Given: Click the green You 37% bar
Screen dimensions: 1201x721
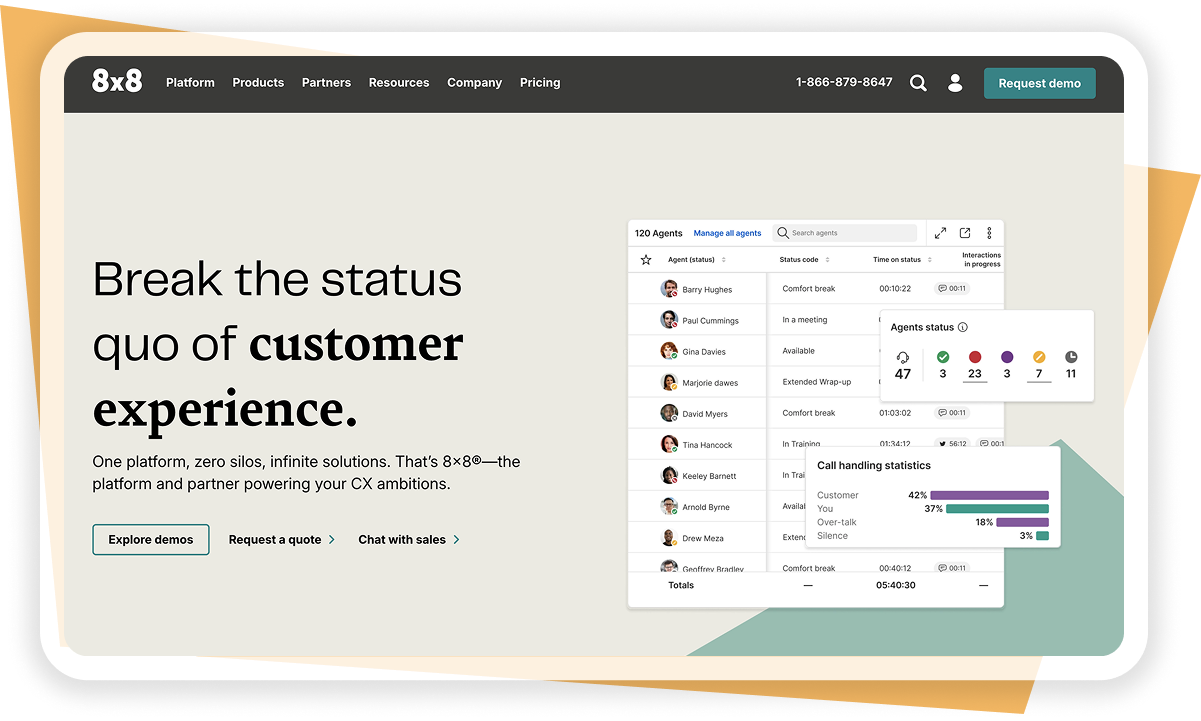Looking at the screenshot, I should (997, 508).
